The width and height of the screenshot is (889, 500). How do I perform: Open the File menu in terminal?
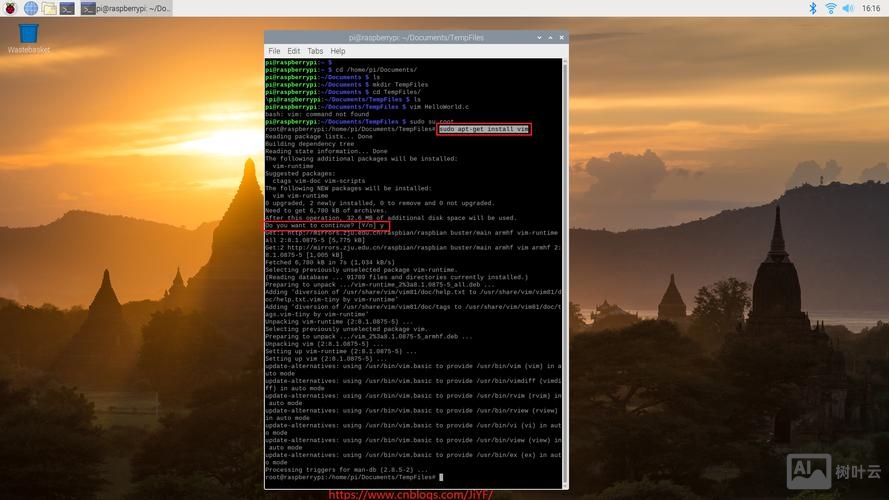[x=274, y=51]
